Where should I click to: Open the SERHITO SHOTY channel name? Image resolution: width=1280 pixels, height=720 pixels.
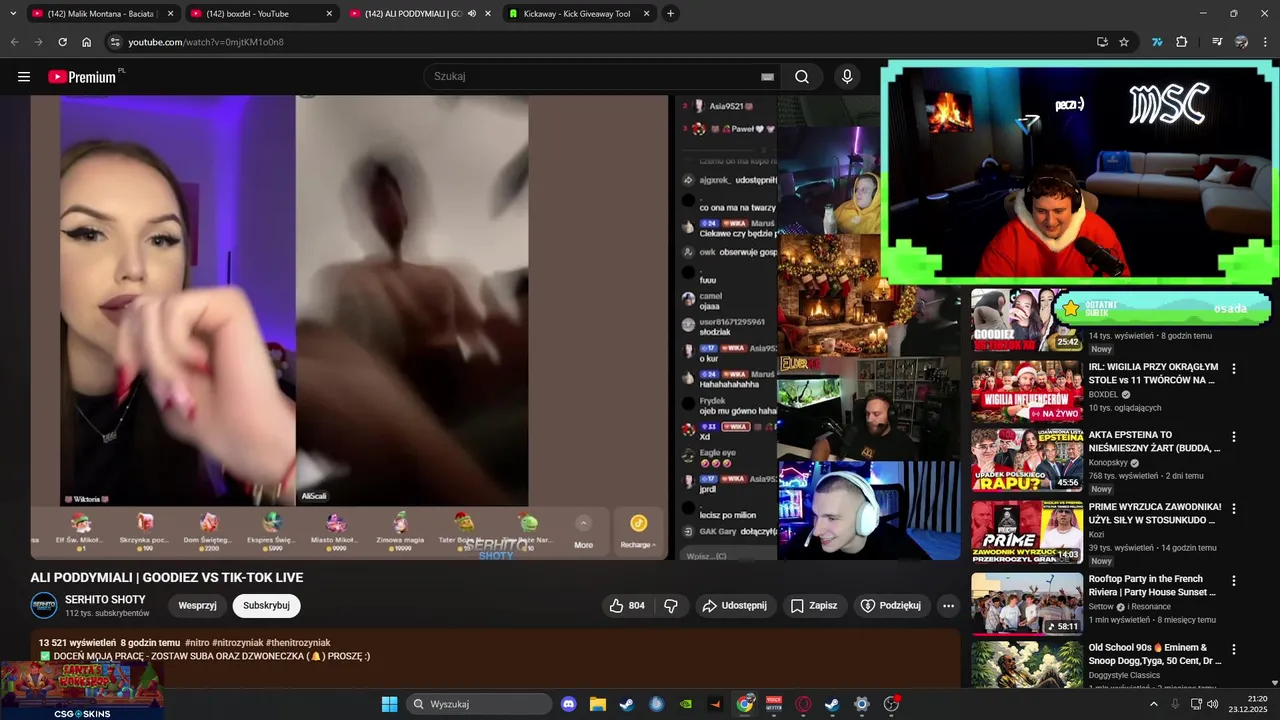click(x=105, y=599)
